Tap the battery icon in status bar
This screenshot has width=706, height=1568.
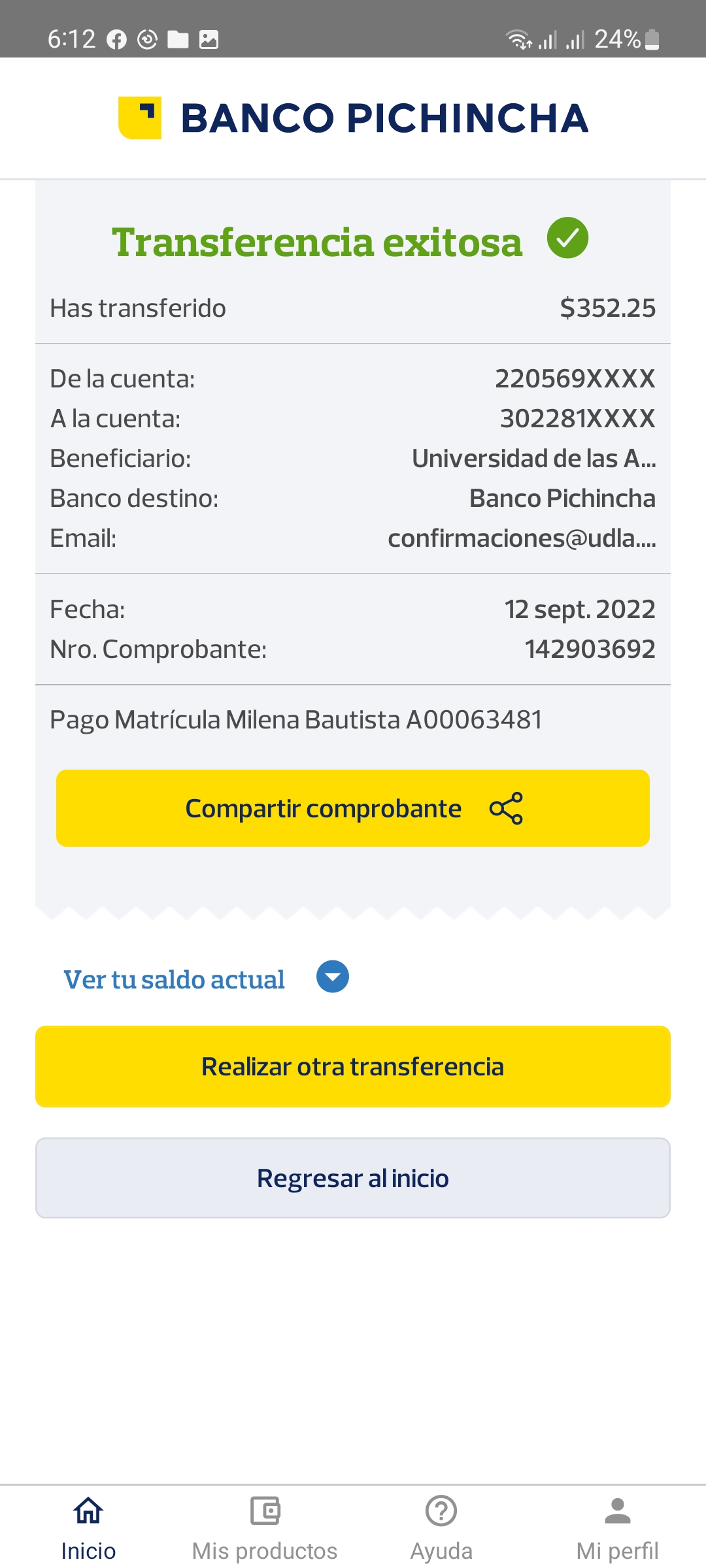coord(652,40)
